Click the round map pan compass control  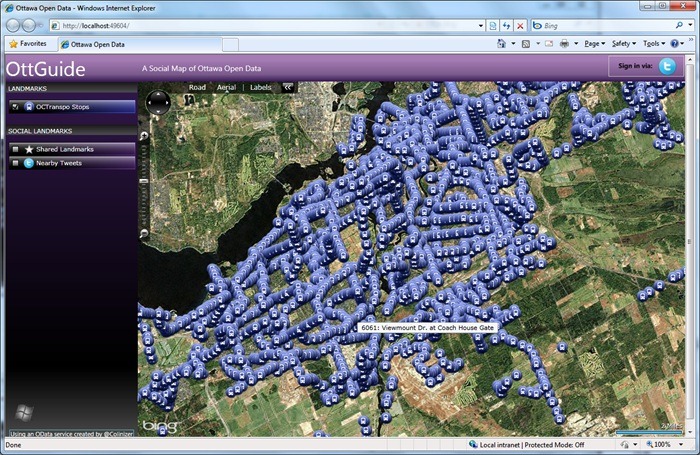(x=158, y=102)
